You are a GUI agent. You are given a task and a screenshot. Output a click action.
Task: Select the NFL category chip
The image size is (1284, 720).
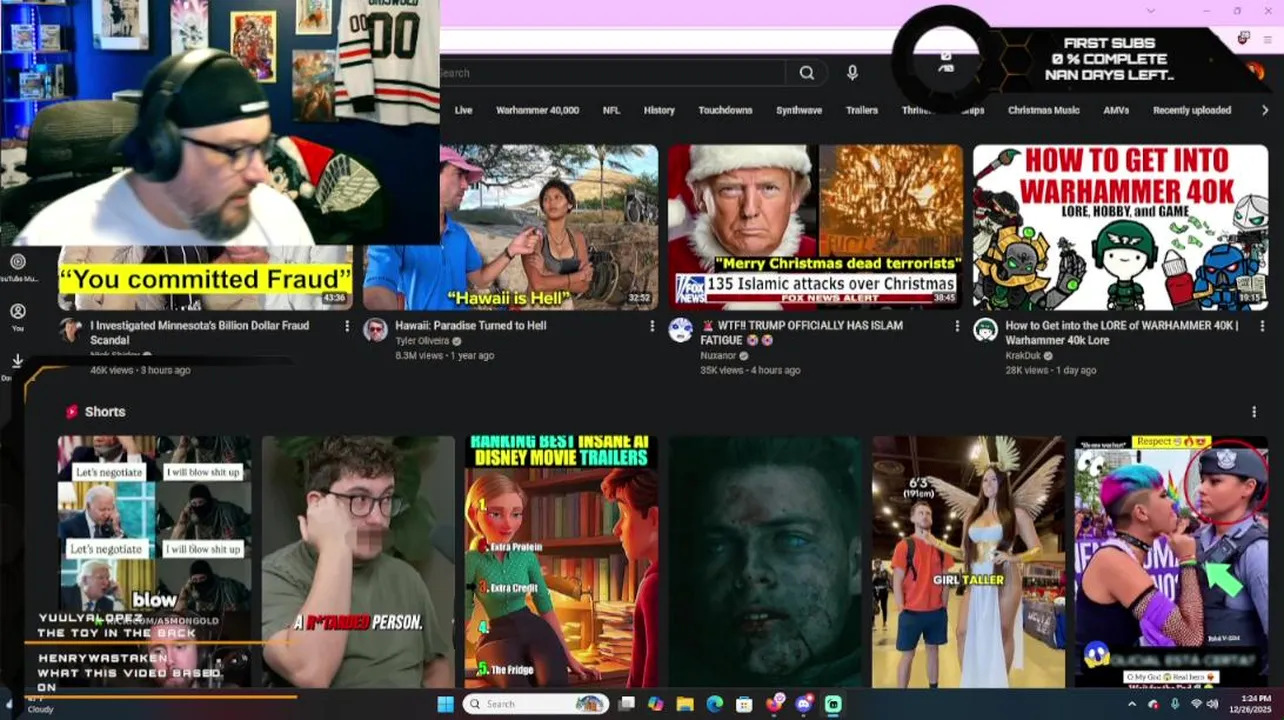click(x=611, y=111)
